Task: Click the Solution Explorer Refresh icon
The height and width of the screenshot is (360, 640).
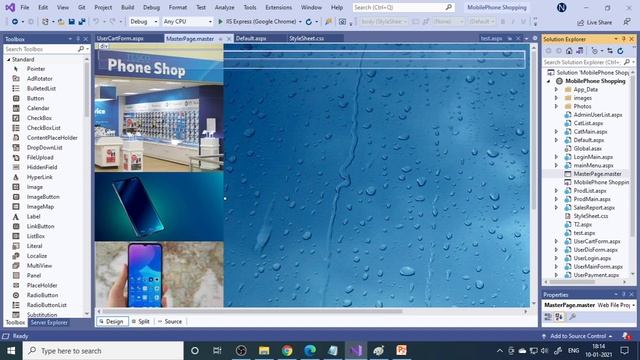Action: coord(620,51)
